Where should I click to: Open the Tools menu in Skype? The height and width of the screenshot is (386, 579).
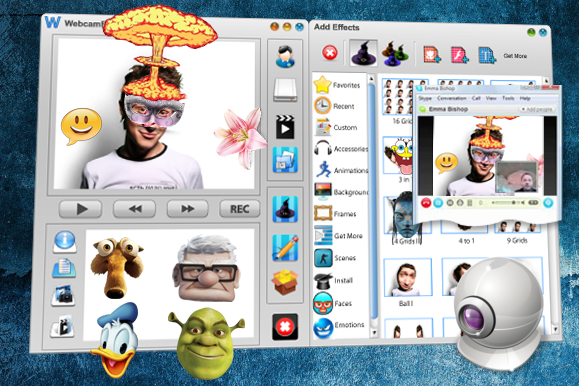coord(508,98)
